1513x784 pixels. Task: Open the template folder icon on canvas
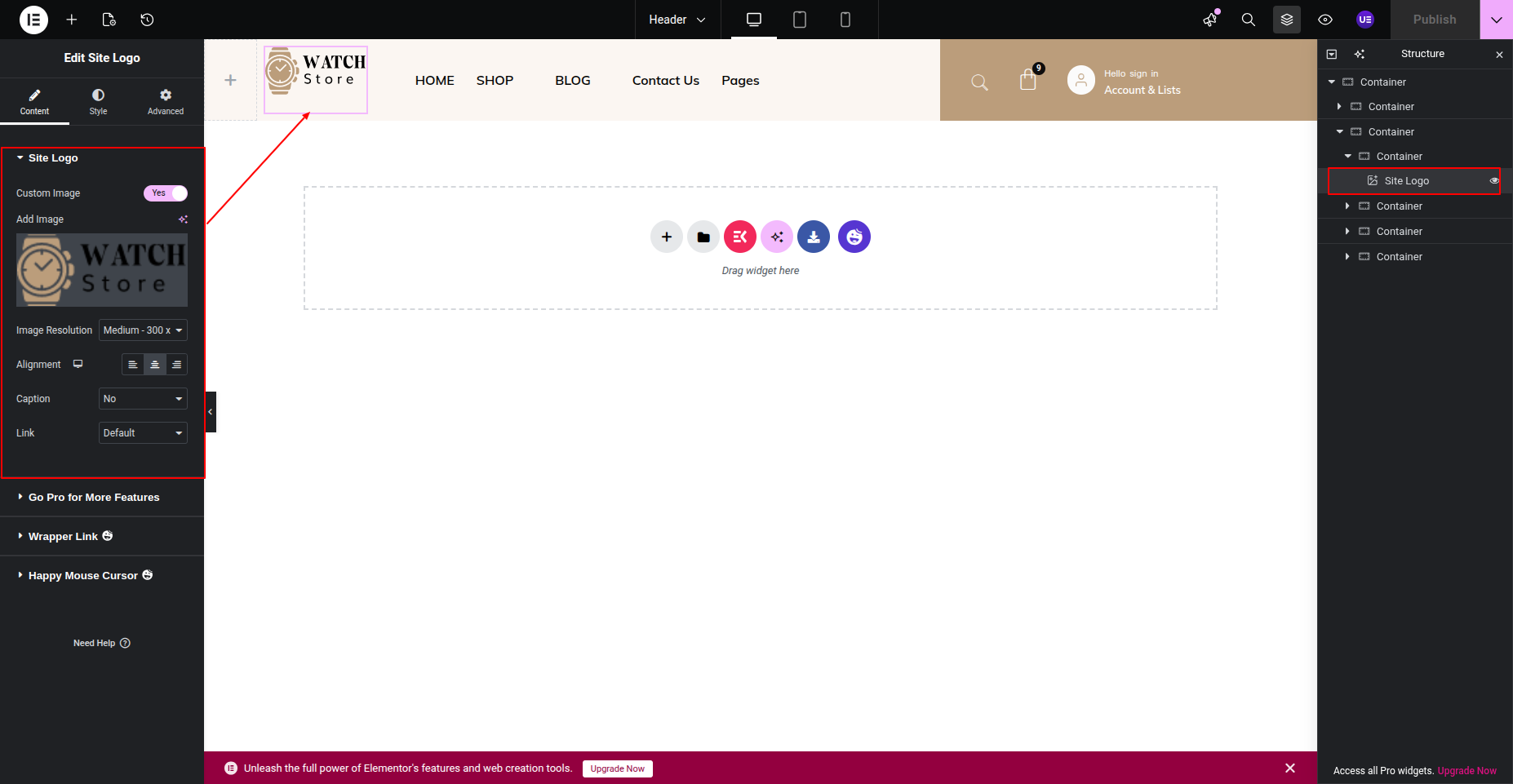703,237
